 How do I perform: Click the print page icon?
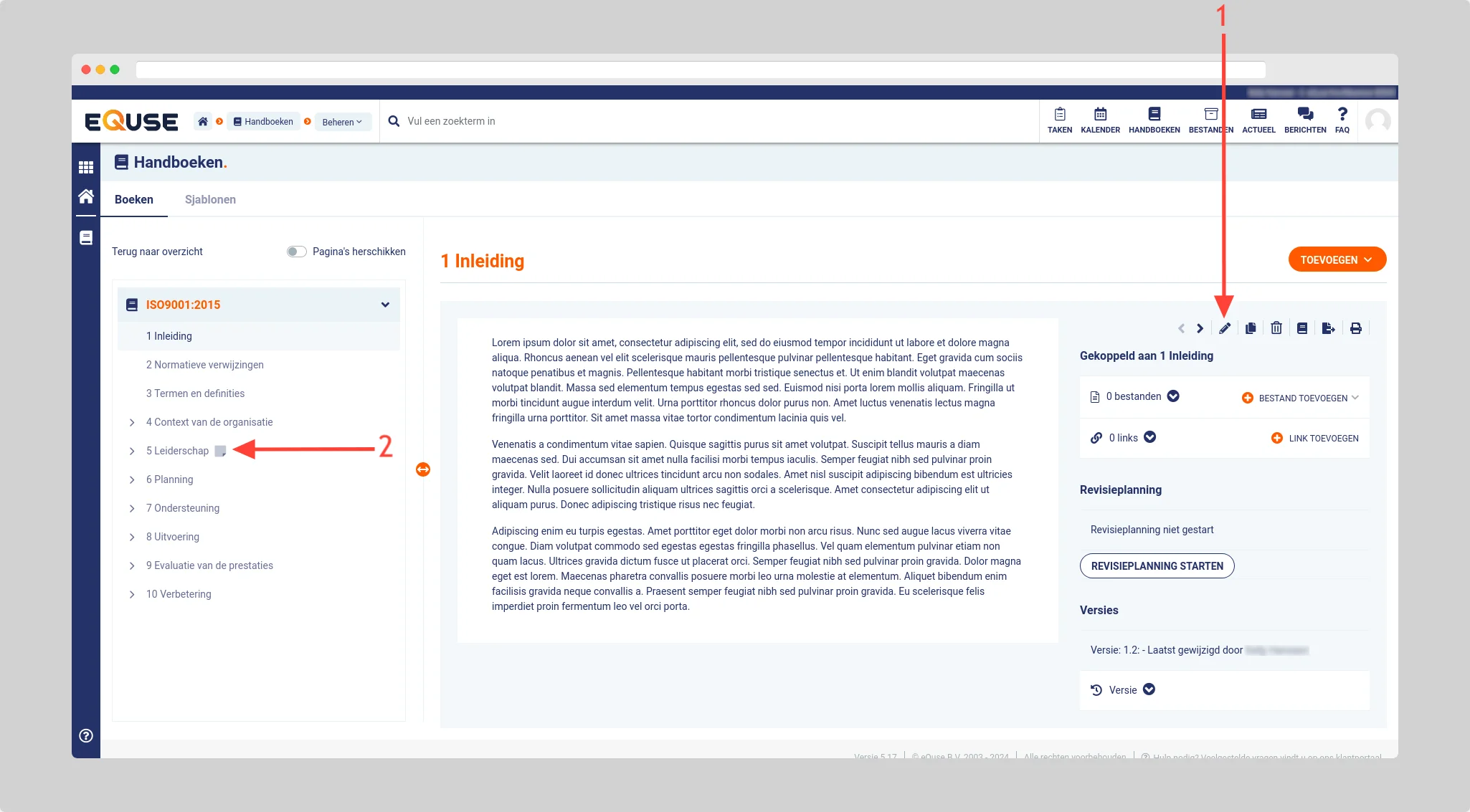tap(1355, 328)
